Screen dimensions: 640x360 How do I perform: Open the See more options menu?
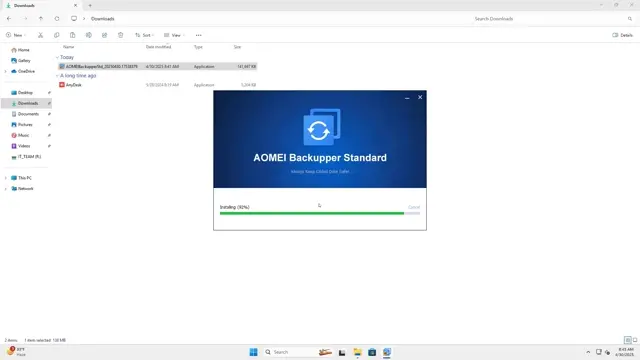coord(198,35)
